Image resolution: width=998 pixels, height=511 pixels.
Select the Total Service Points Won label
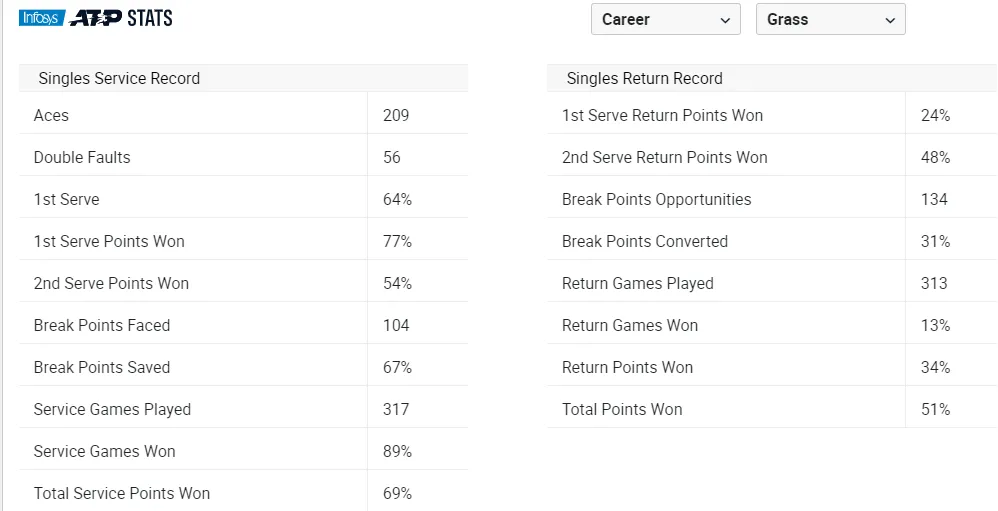click(122, 493)
